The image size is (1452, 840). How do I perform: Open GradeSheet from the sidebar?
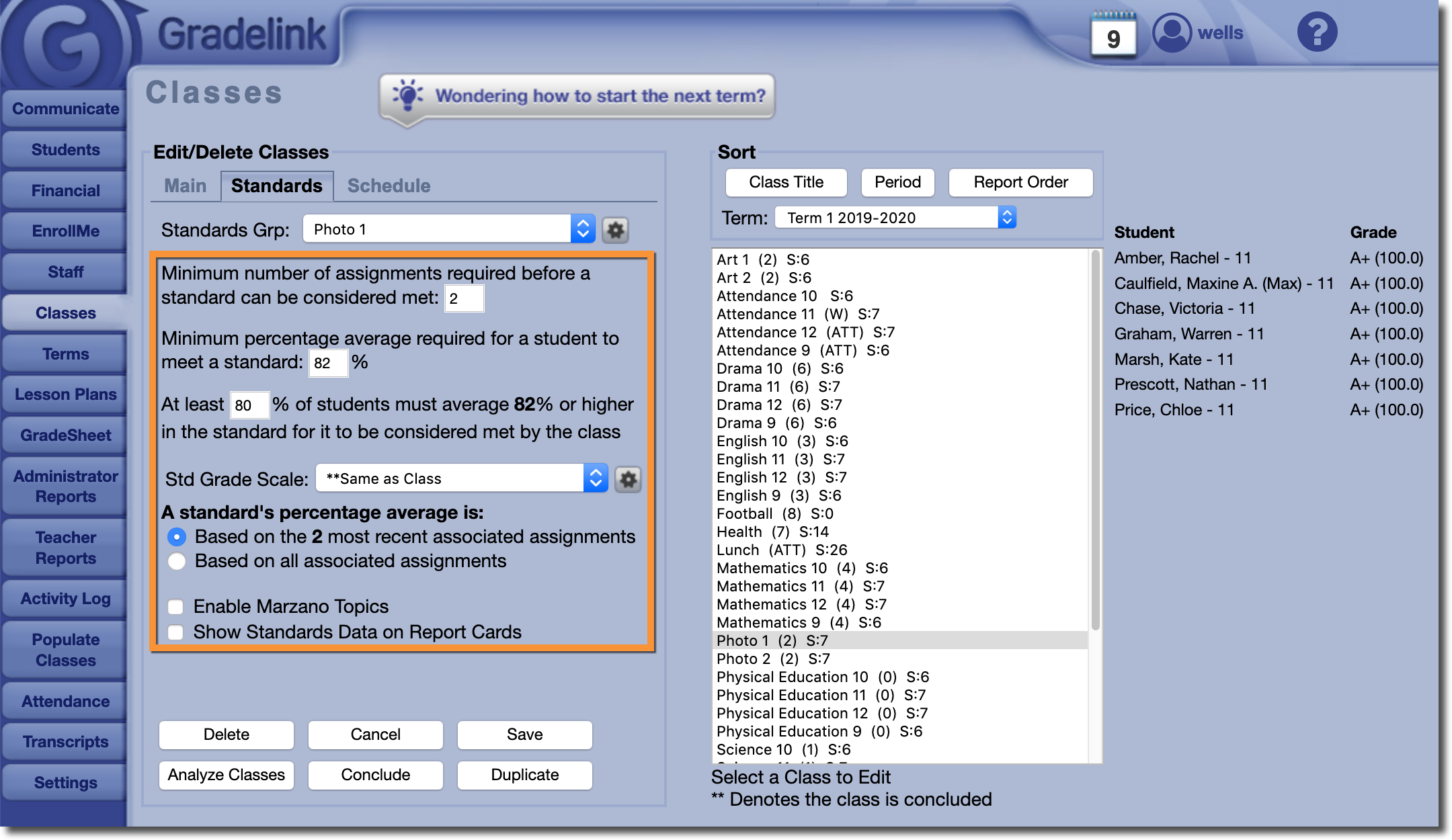pyautogui.click(x=65, y=435)
